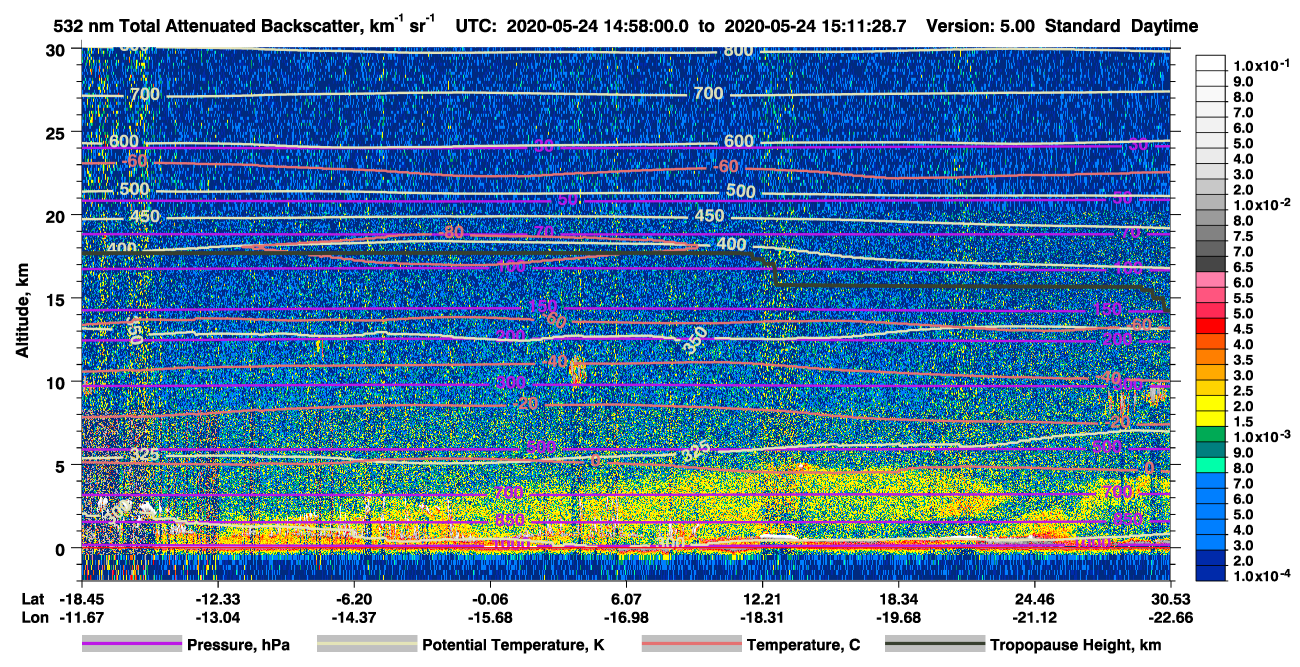Click the colorbar label '1.0x10-2'
This screenshot has height=667, width=1300.
pyautogui.click(x=1260, y=204)
